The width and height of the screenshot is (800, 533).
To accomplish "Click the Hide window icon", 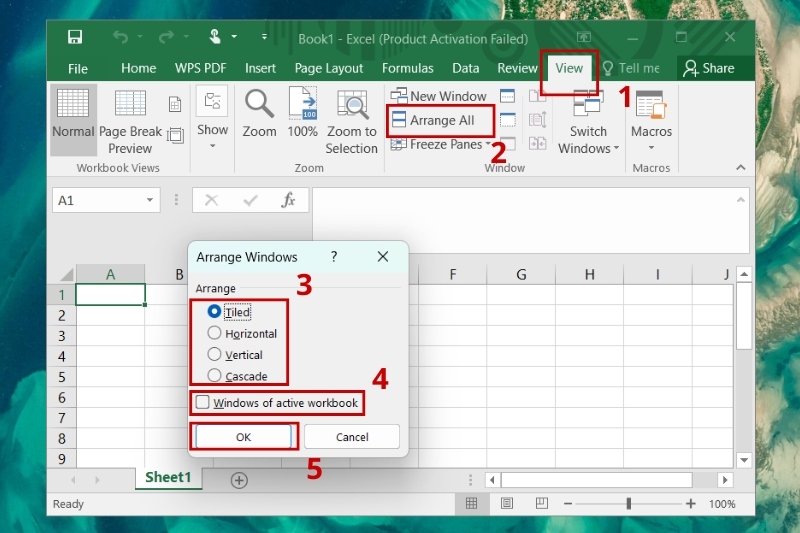I will click(507, 120).
